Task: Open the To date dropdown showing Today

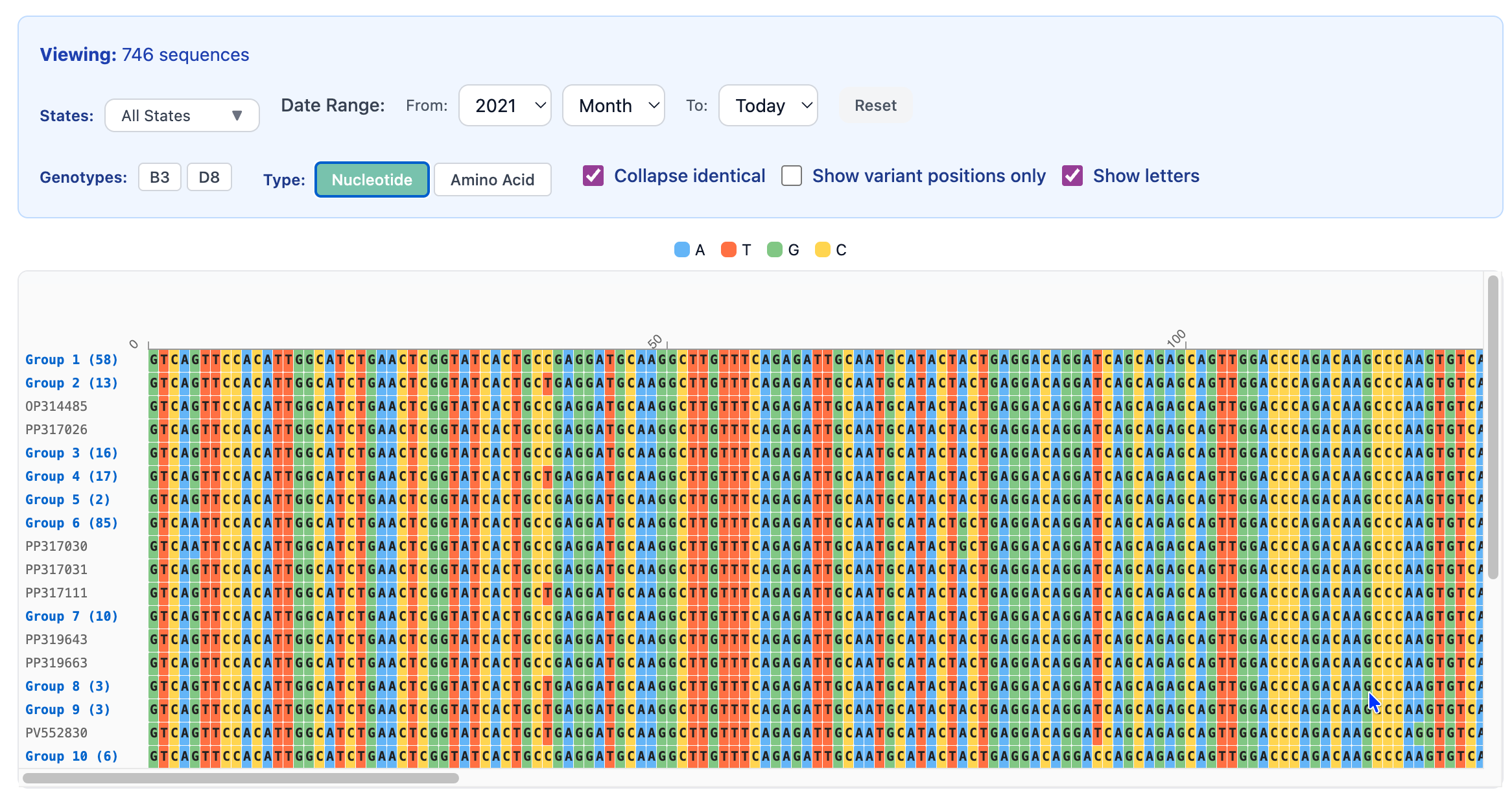Action: click(x=768, y=105)
